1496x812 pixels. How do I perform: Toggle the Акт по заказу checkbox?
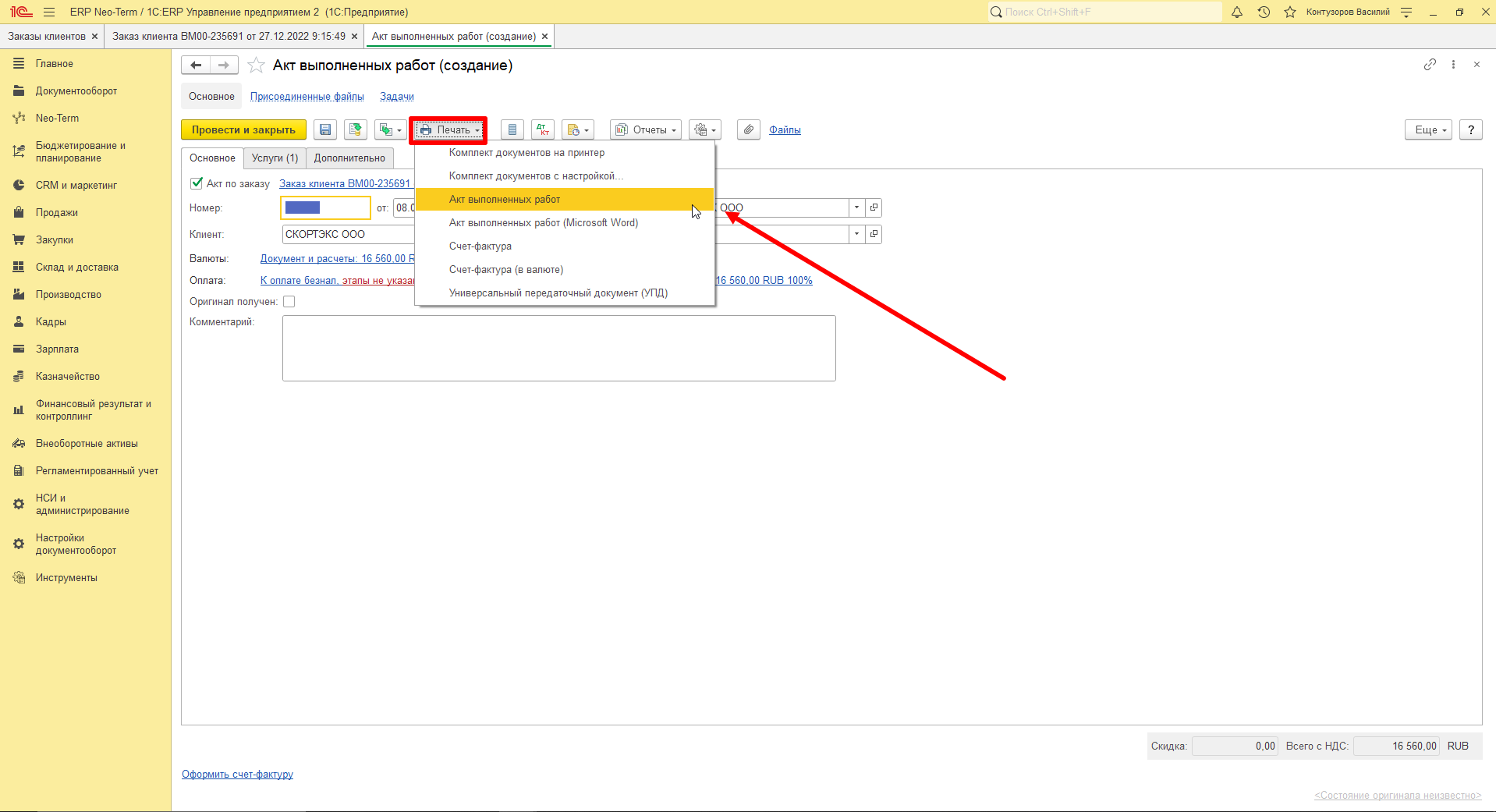pos(197,183)
